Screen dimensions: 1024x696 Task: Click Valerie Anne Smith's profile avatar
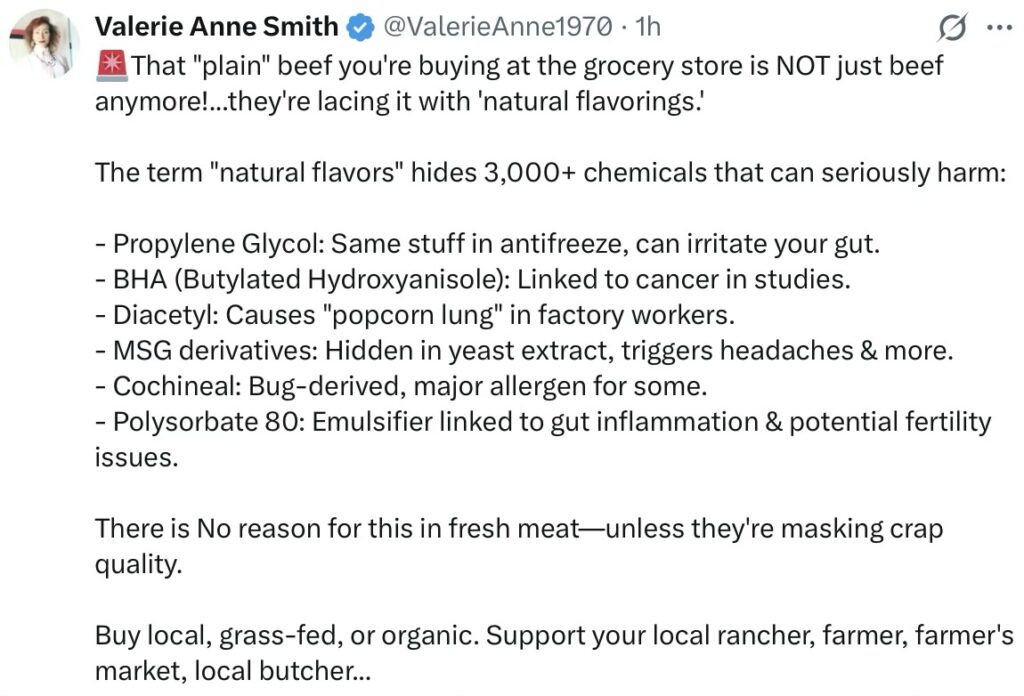coord(44,42)
